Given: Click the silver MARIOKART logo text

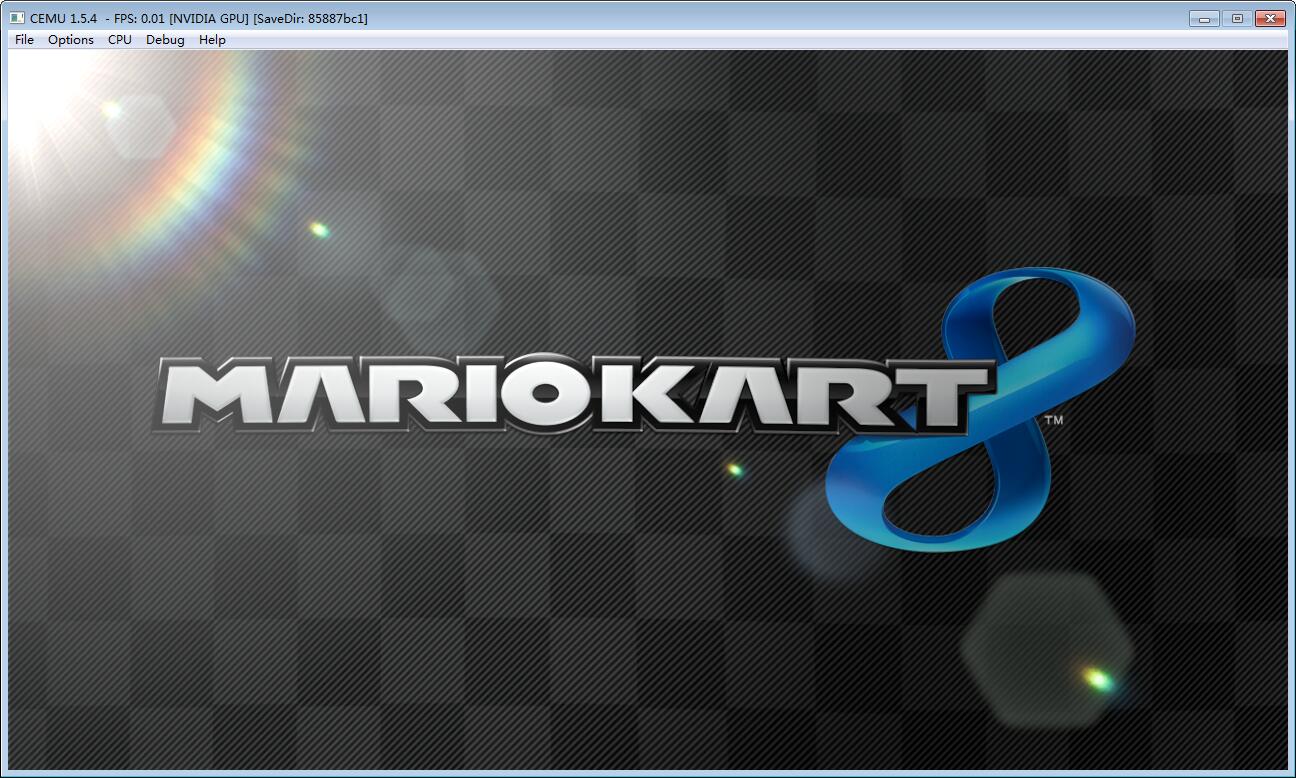Looking at the screenshot, I should point(570,392).
